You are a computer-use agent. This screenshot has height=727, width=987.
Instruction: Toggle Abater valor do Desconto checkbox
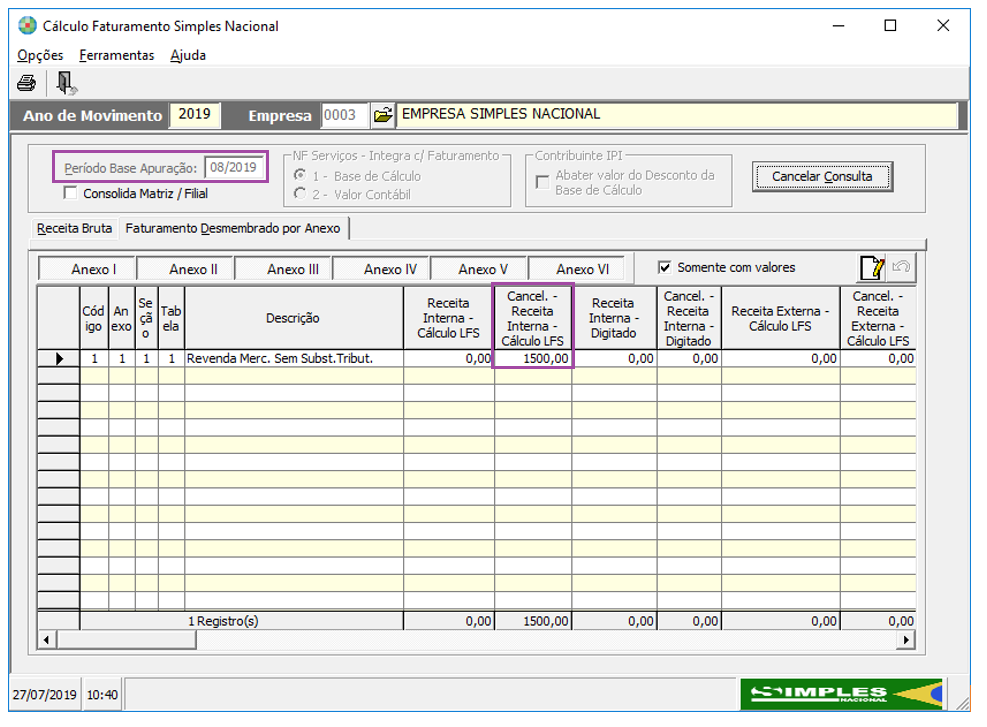point(542,182)
